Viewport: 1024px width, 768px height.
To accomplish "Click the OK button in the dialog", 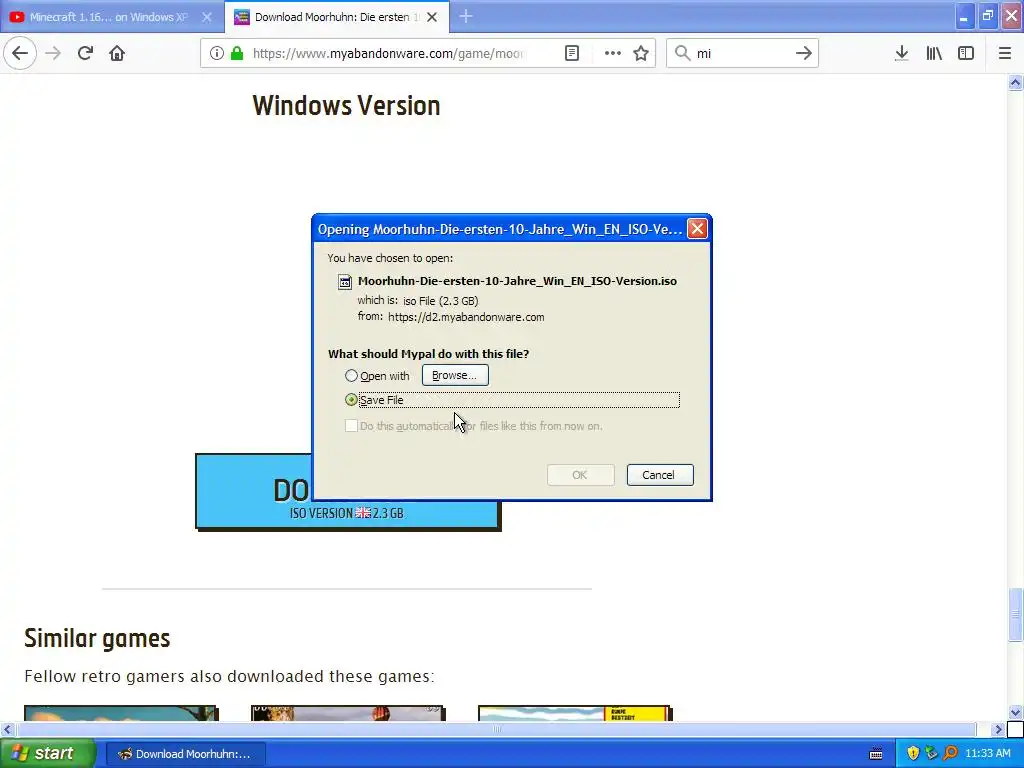I will tap(580, 475).
